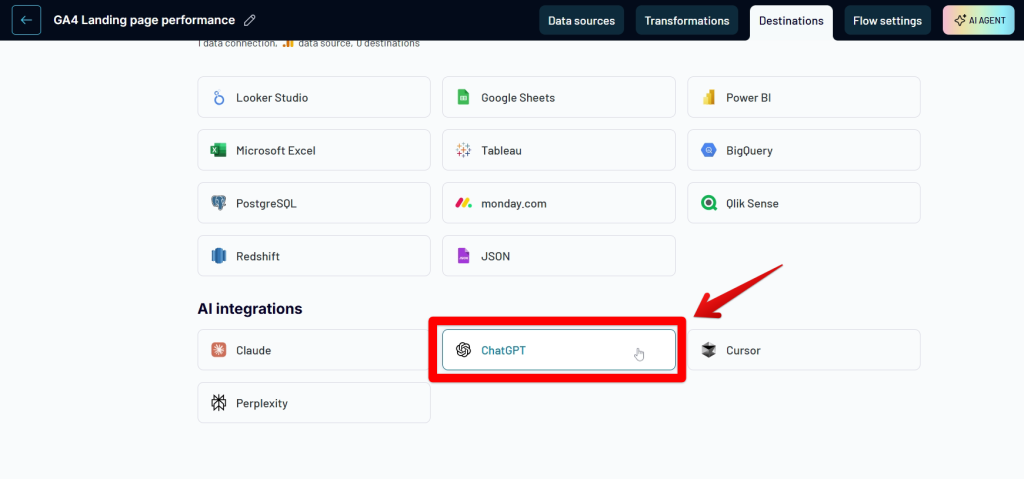Click the BigQuery logo icon
Viewport: 1024px width, 479px height.
(709, 150)
